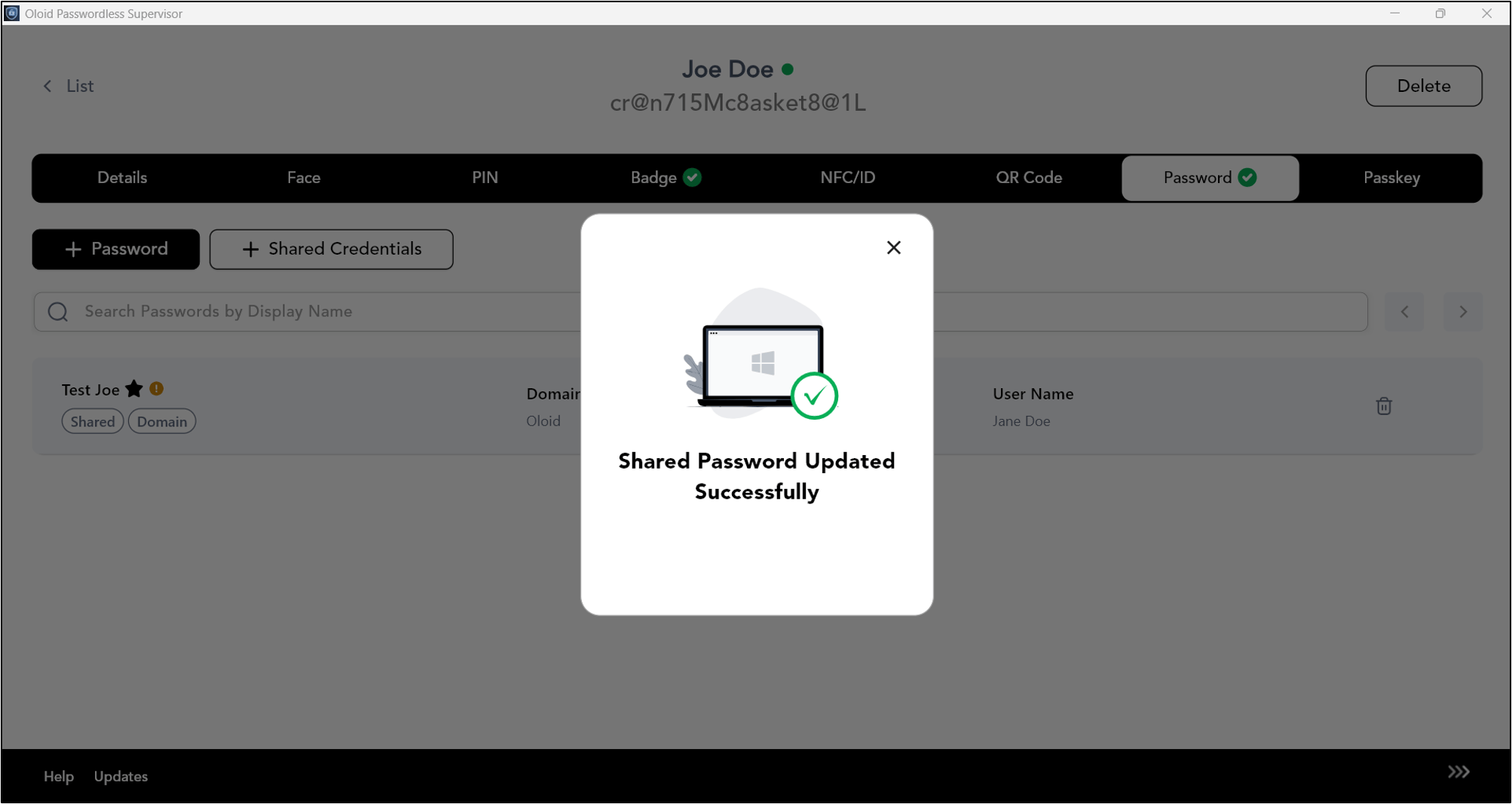Click the green status dot beside Joe Doe

tap(788, 69)
